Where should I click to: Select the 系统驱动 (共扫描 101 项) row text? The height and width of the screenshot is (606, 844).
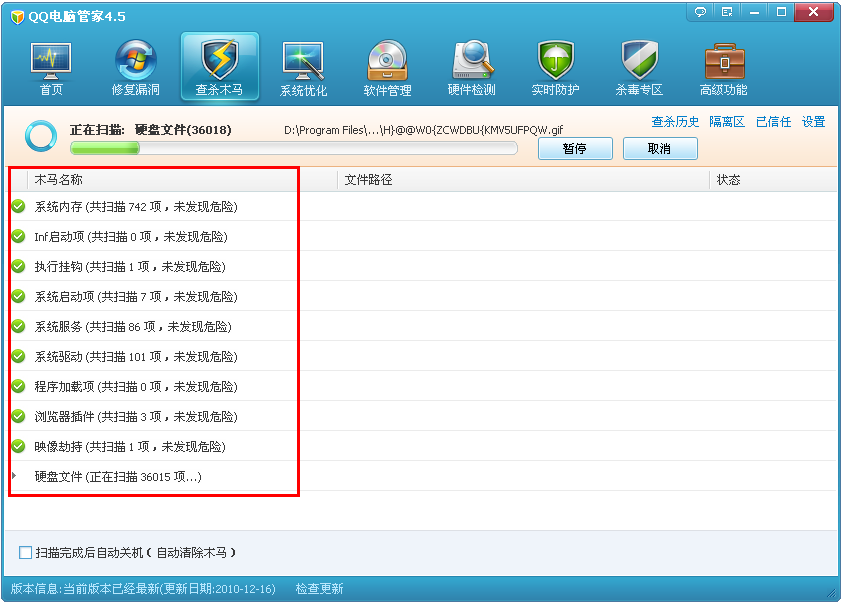coord(136,357)
